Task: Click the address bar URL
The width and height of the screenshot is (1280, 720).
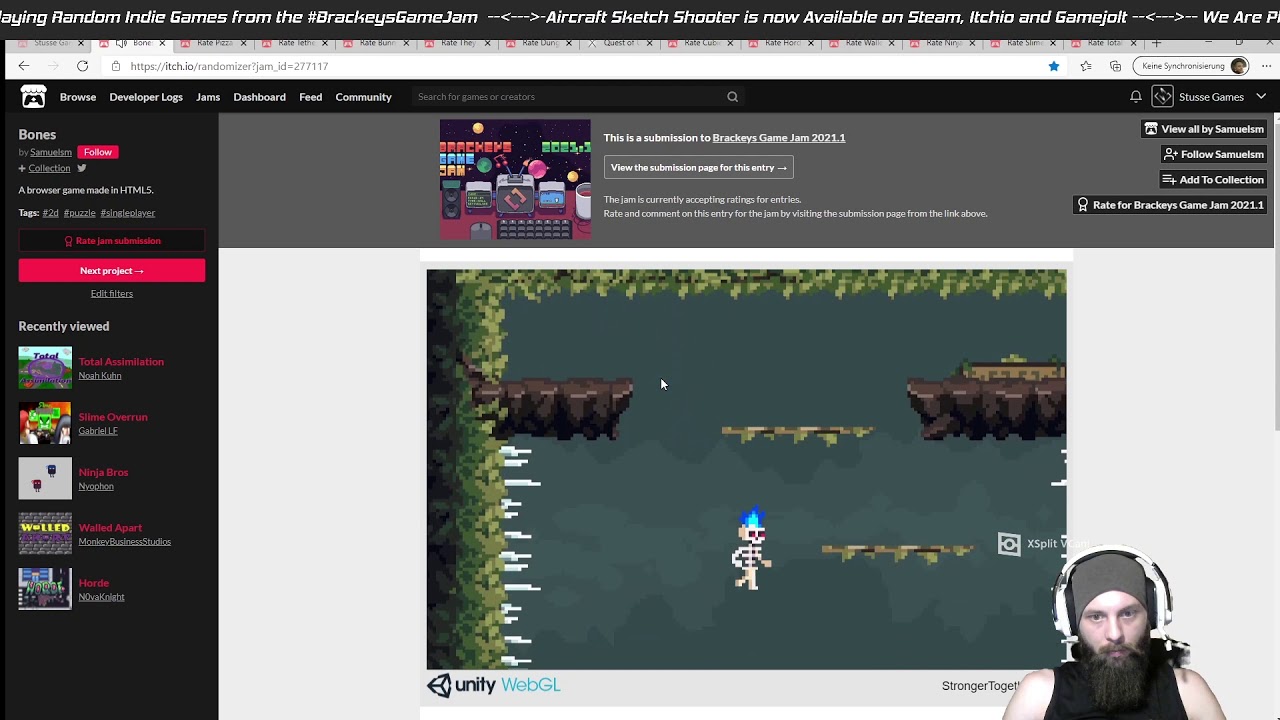Action: (x=229, y=66)
